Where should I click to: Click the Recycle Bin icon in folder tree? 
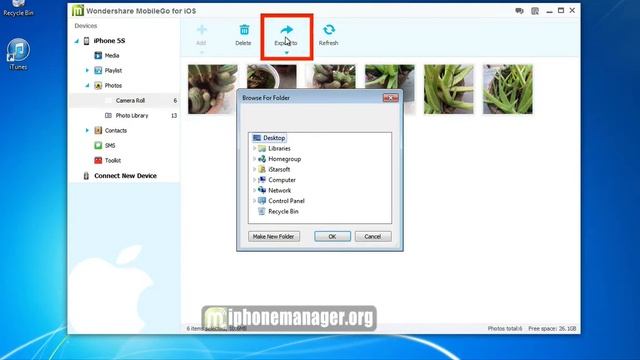[x=262, y=211]
